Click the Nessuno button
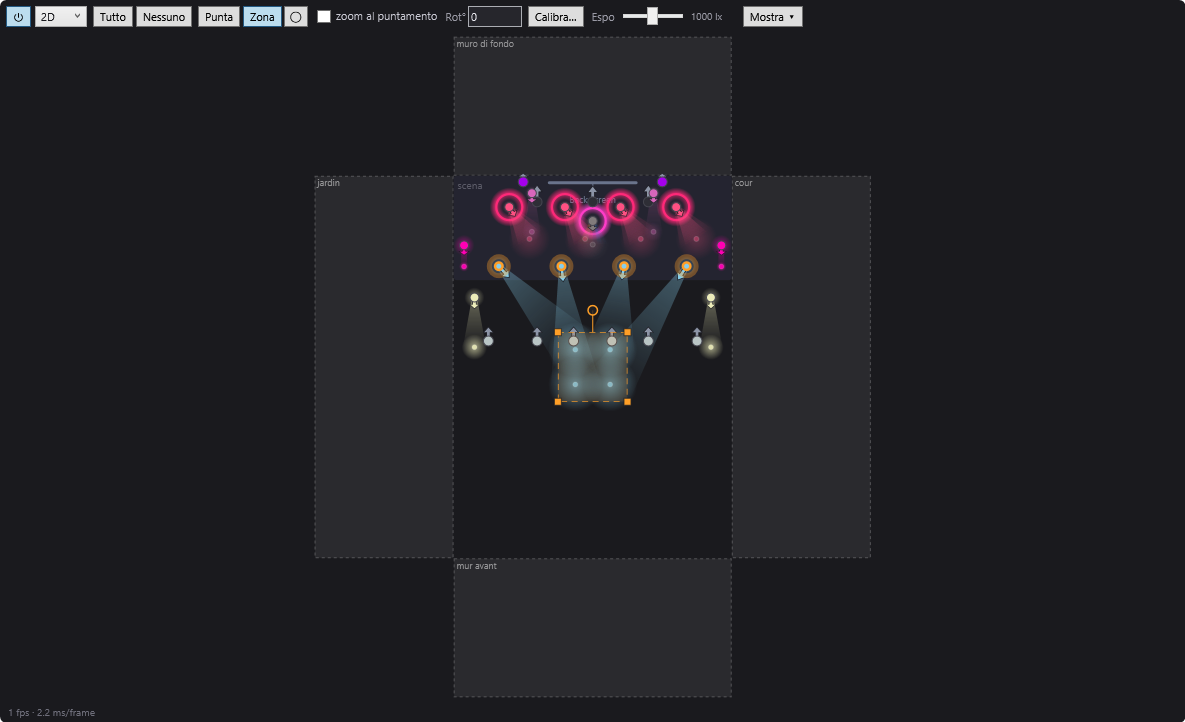The image size is (1185, 722). pyautogui.click(x=164, y=17)
